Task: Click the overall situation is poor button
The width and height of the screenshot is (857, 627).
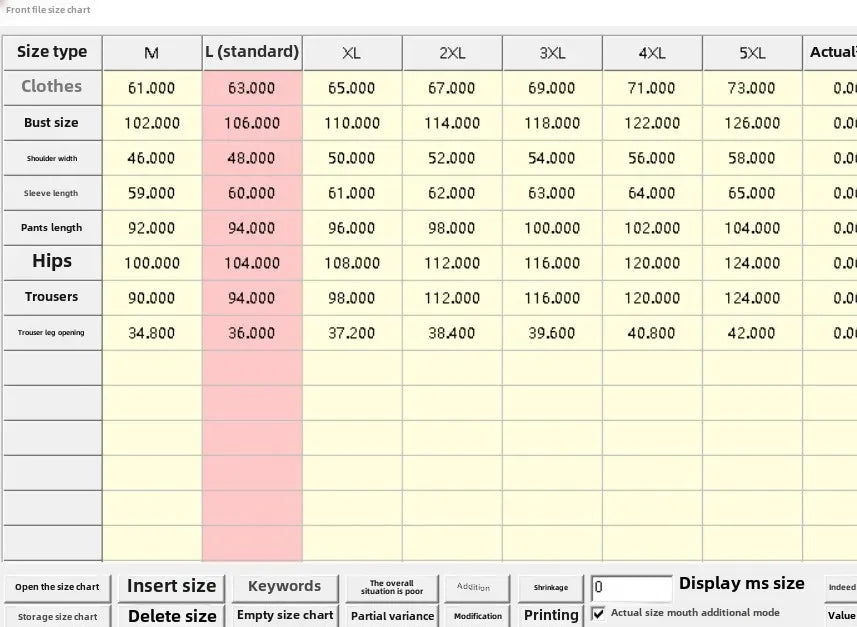Action: [x=392, y=587]
